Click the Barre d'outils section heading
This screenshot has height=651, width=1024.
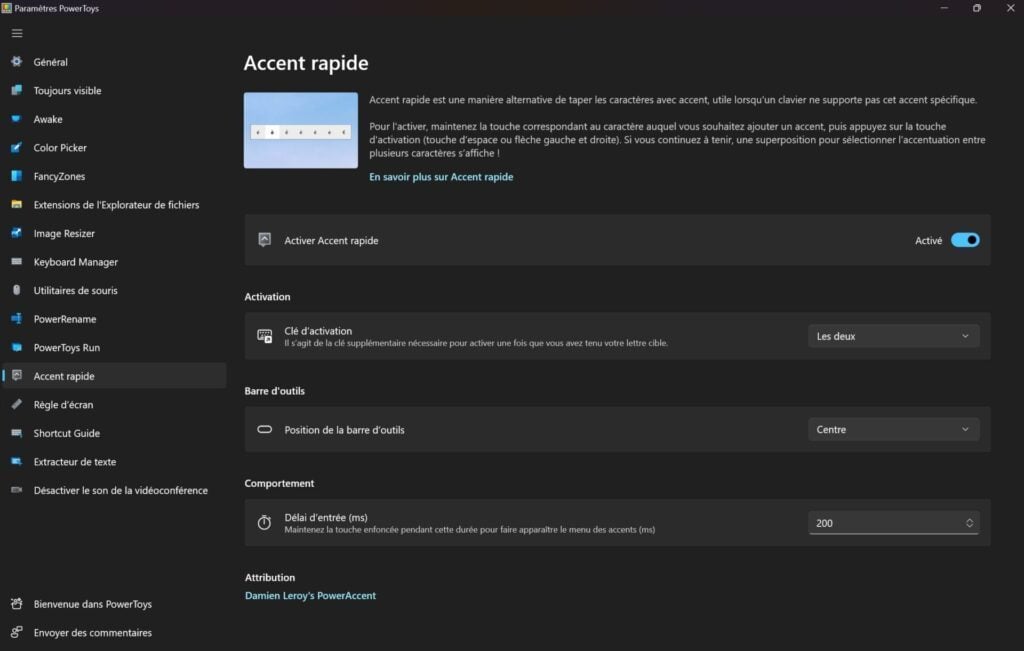pos(274,390)
